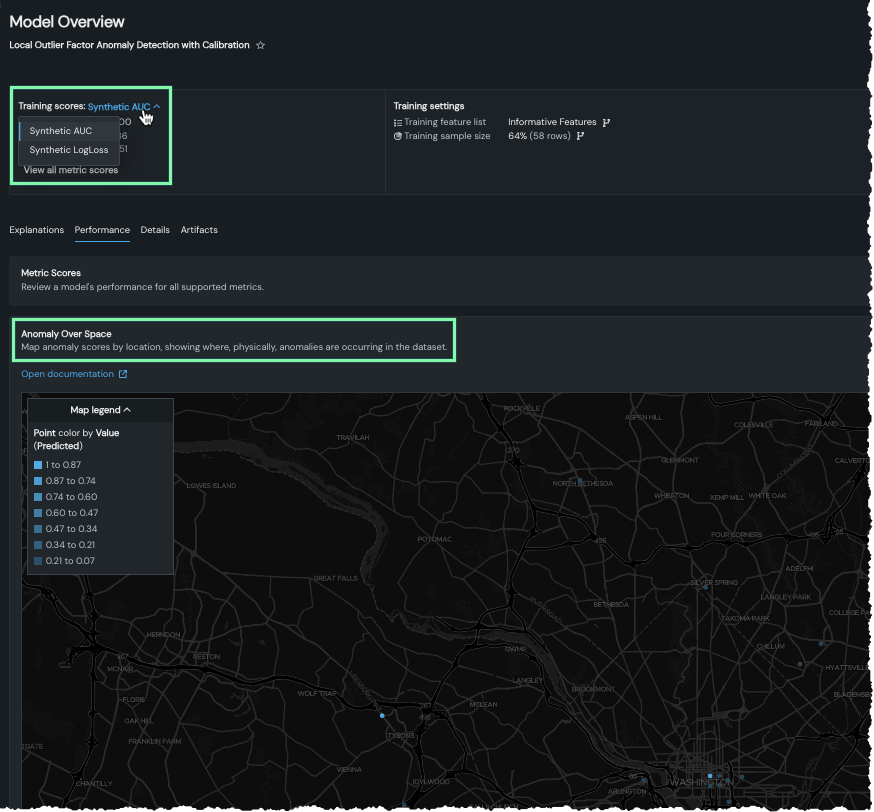The image size is (874, 812).
Task: Click the map point near Silver Spring
Action: coord(705,588)
